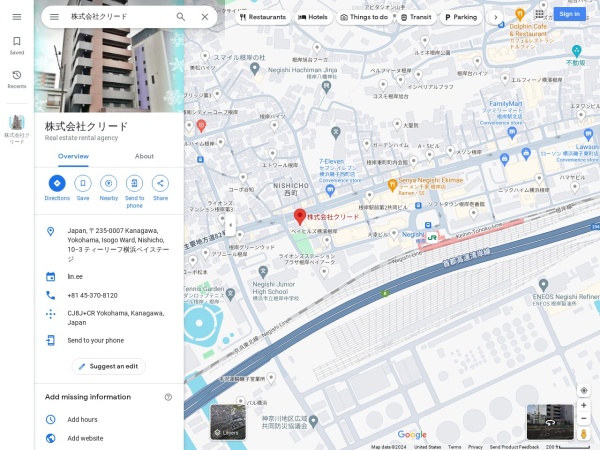The image size is (600, 450).
Task: Select the Things to do chip
Action: tap(364, 17)
